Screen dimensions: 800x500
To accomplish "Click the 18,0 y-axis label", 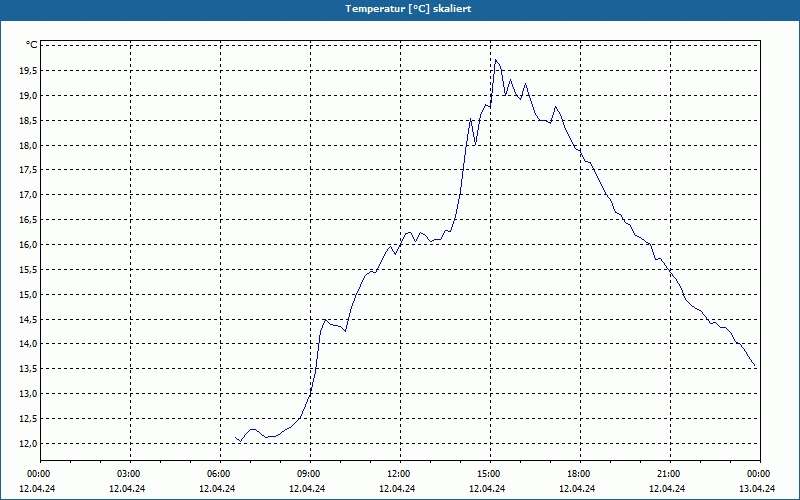I will (28, 145).
